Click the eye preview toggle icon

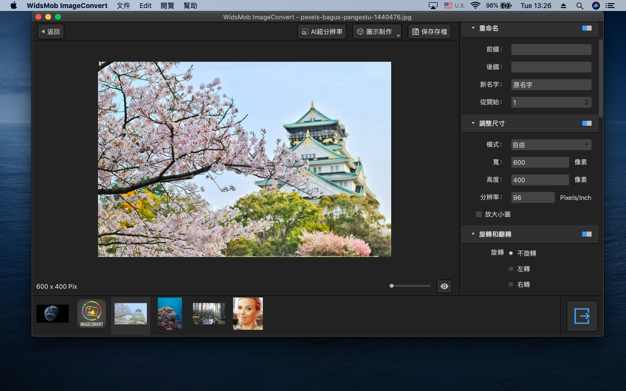click(x=444, y=286)
